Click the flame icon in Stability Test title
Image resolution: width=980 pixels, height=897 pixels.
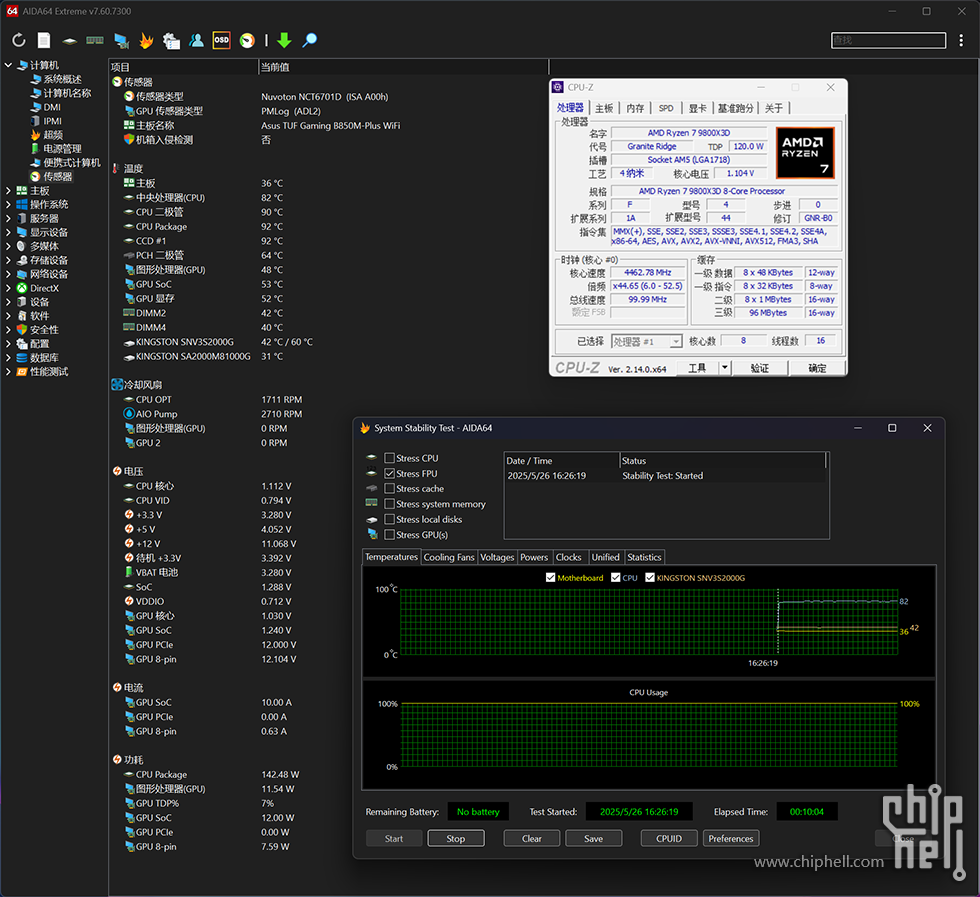pos(365,428)
